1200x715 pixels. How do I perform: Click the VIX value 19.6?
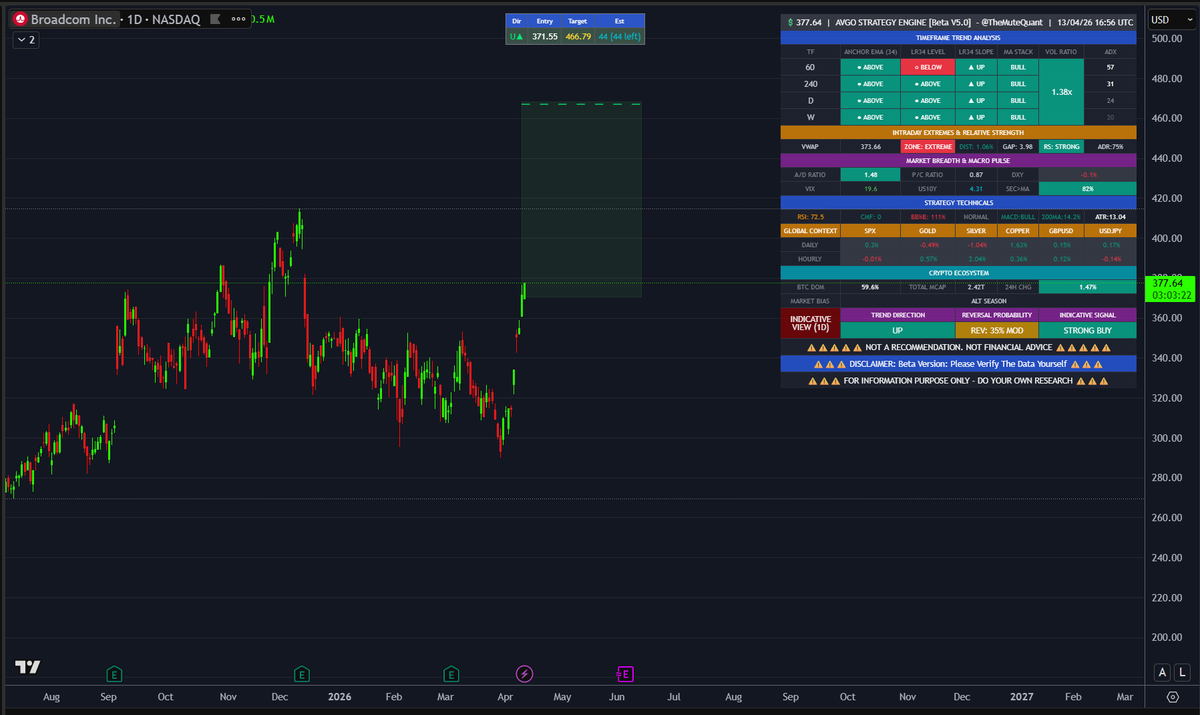coord(870,188)
